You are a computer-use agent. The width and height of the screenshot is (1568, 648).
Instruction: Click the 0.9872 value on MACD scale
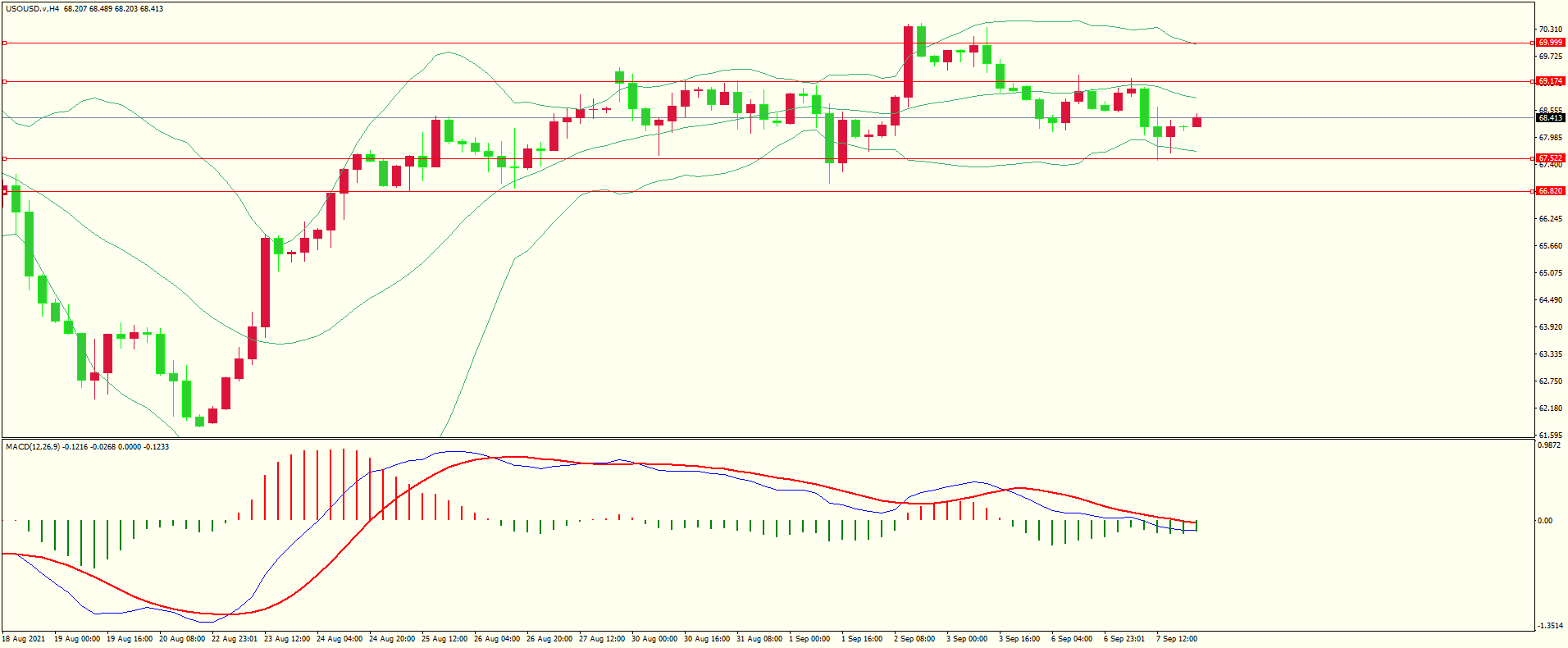1548,445
